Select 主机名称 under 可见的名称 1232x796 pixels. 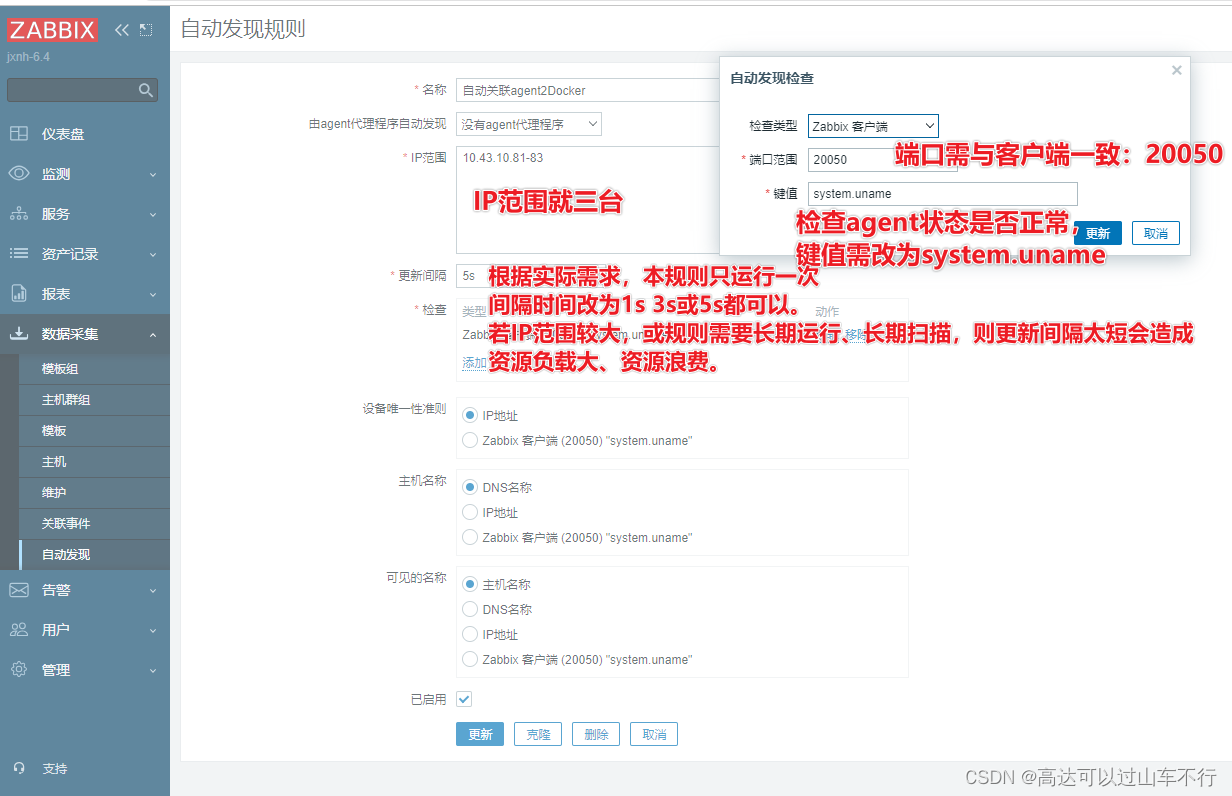pos(470,584)
